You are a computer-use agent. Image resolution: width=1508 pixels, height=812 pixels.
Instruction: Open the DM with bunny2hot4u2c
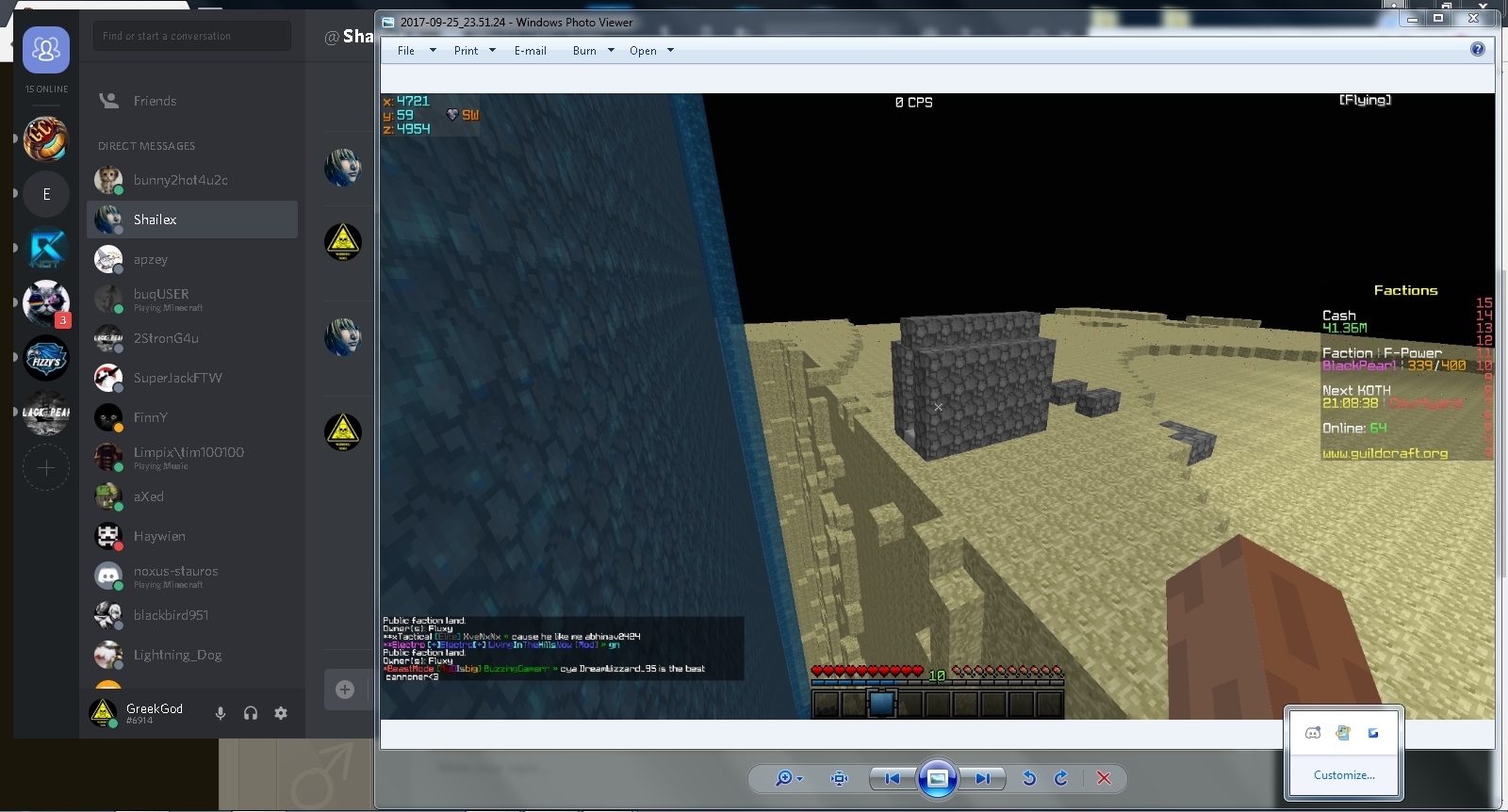tap(192, 180)
